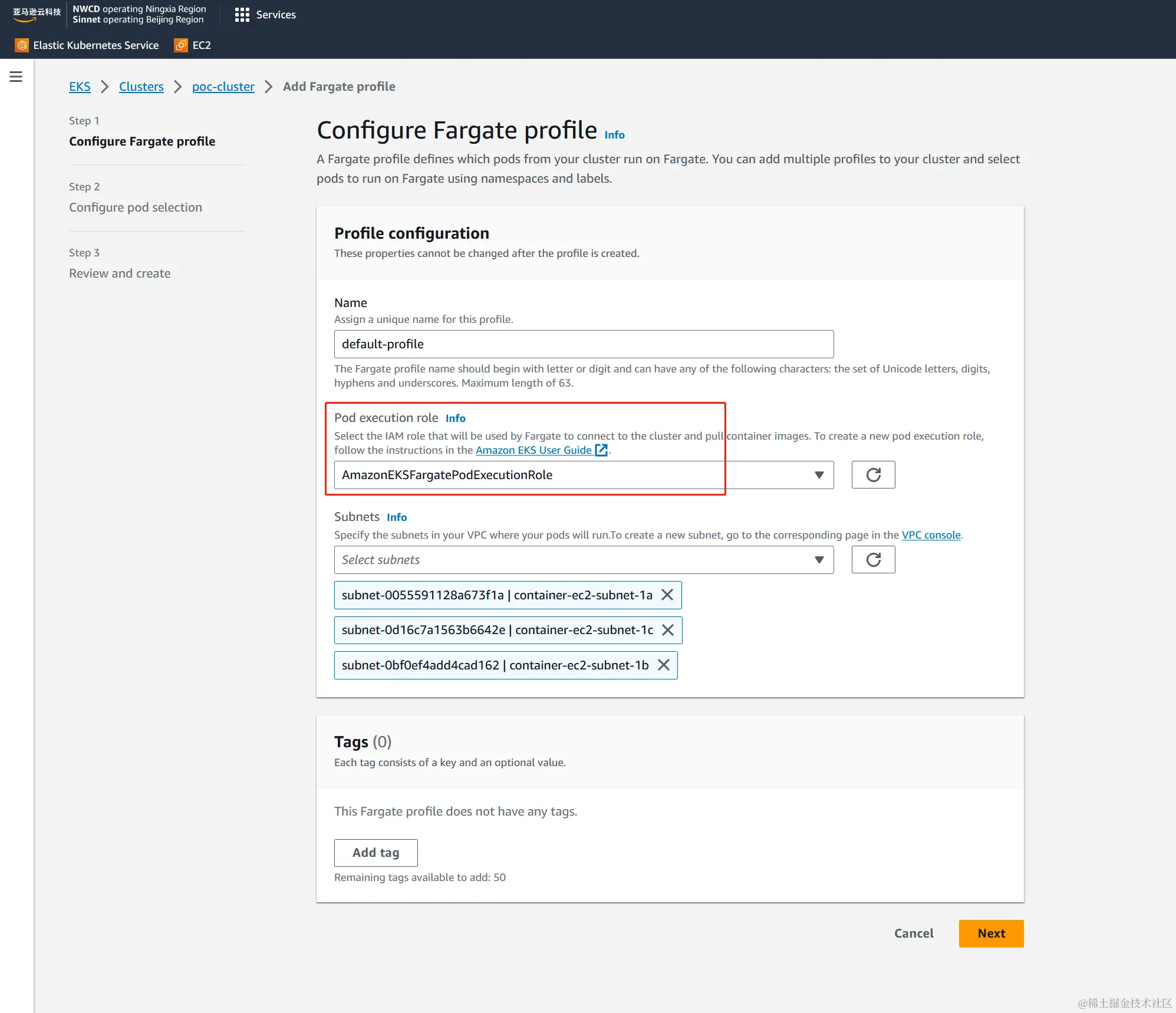Click the Cancel button
Image resolution: width=1176 pixels, height=1013 pixels.
(914, 933)
